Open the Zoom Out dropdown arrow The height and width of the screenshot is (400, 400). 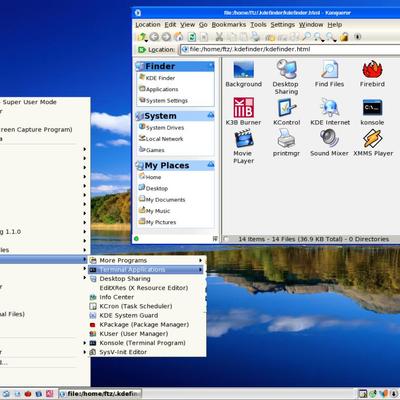[335, 40]
